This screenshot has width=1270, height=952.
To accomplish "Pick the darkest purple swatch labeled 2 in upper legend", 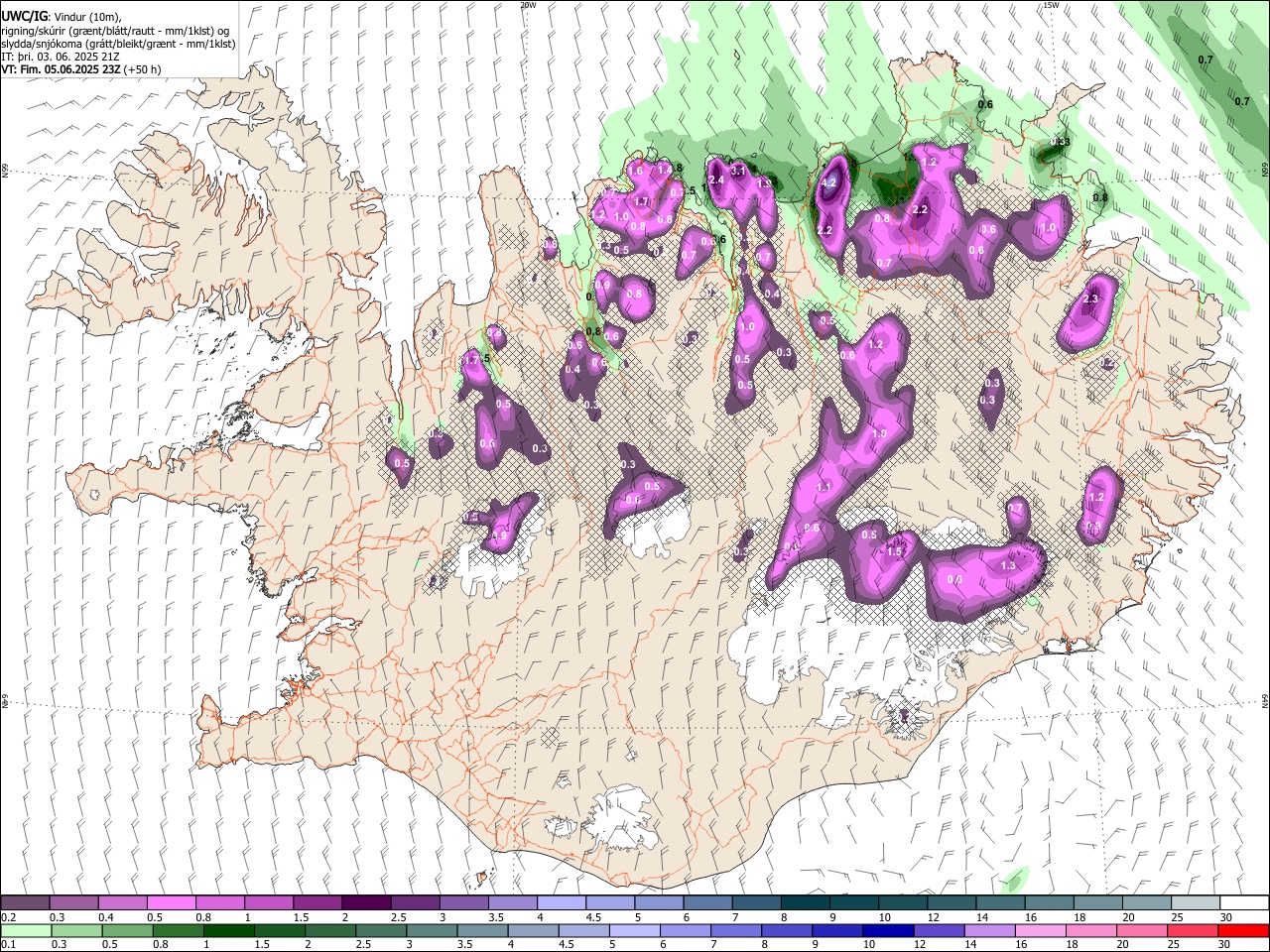I will (365, 902).
